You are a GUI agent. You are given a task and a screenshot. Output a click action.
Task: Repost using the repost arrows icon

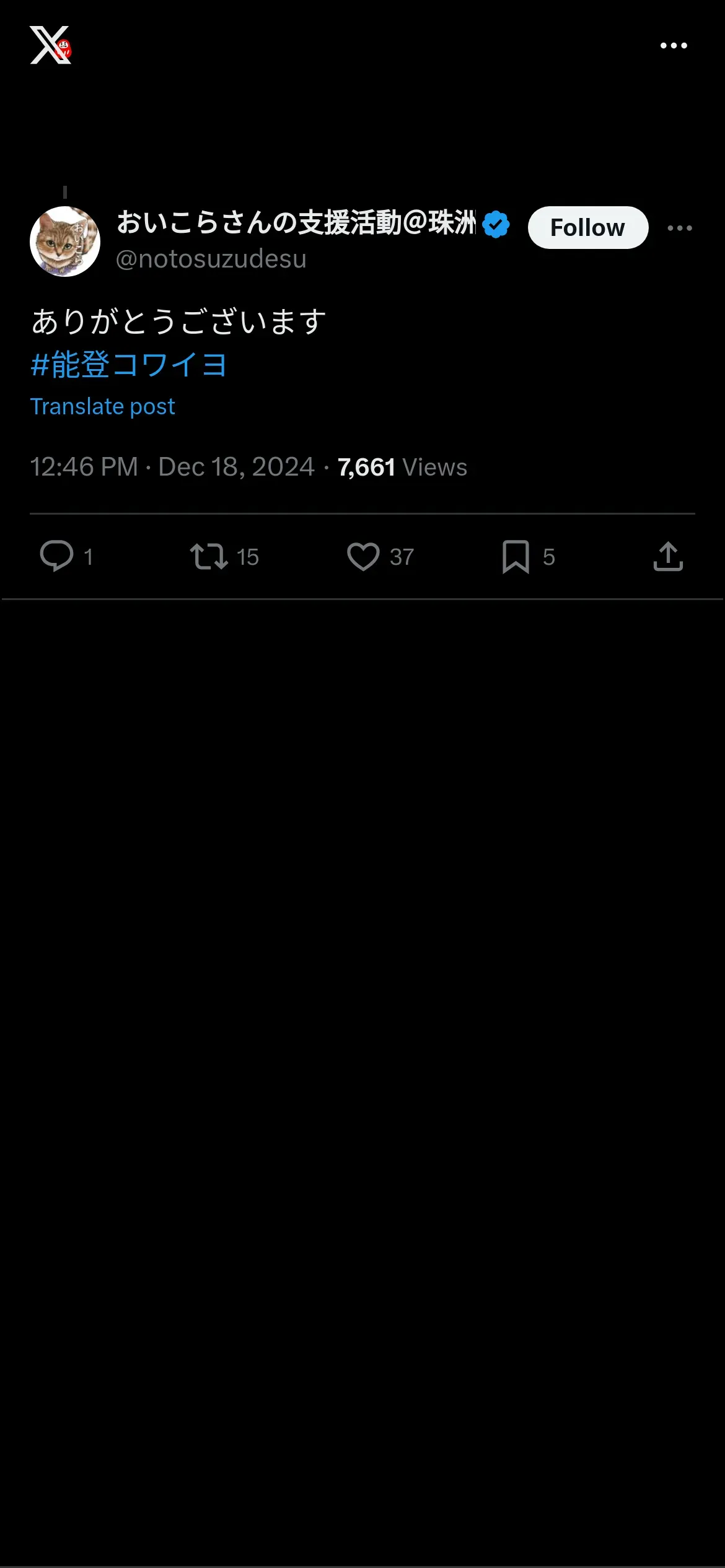(x=209, y=556)
